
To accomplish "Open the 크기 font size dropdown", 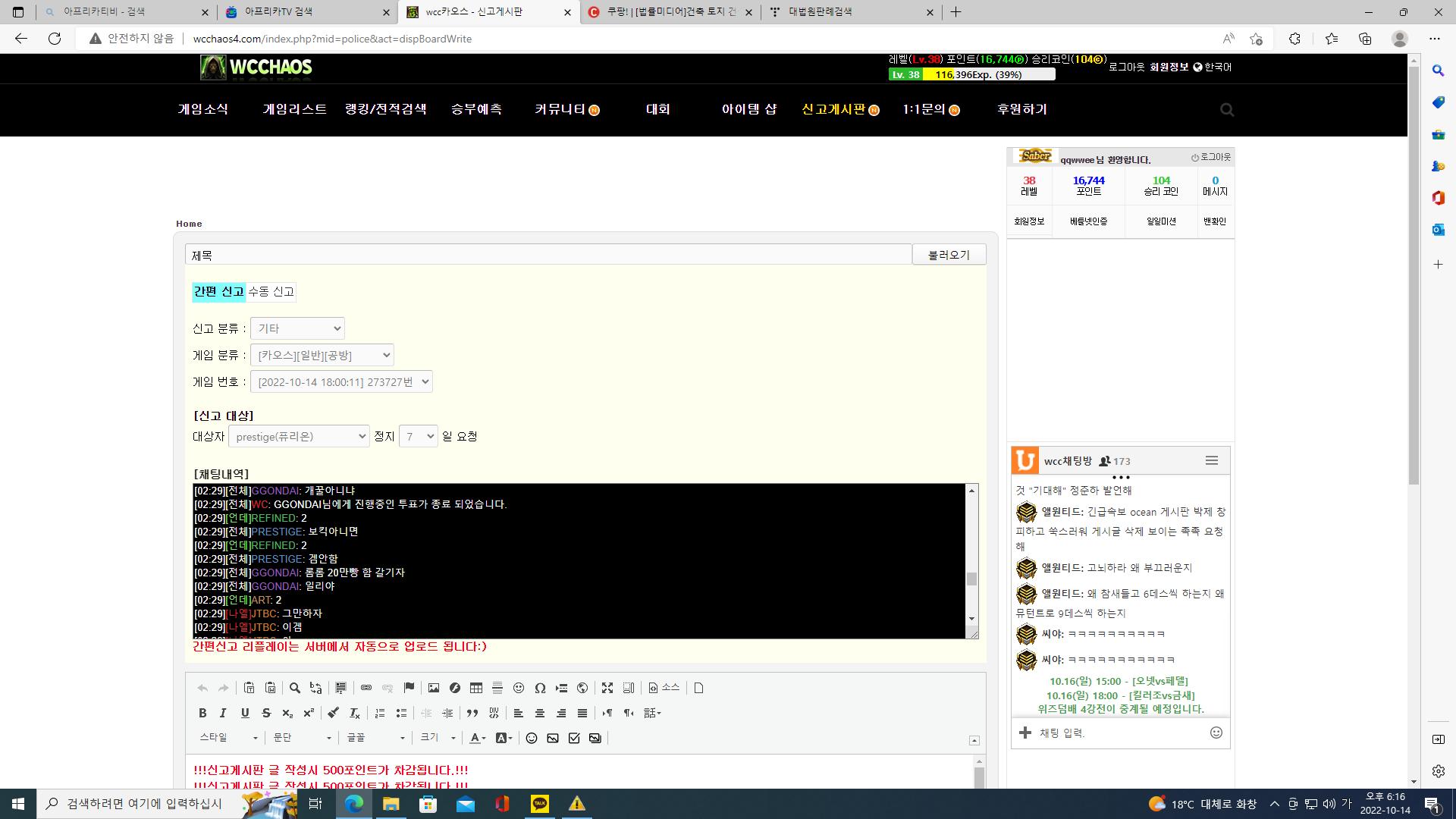I will [438, 738].
